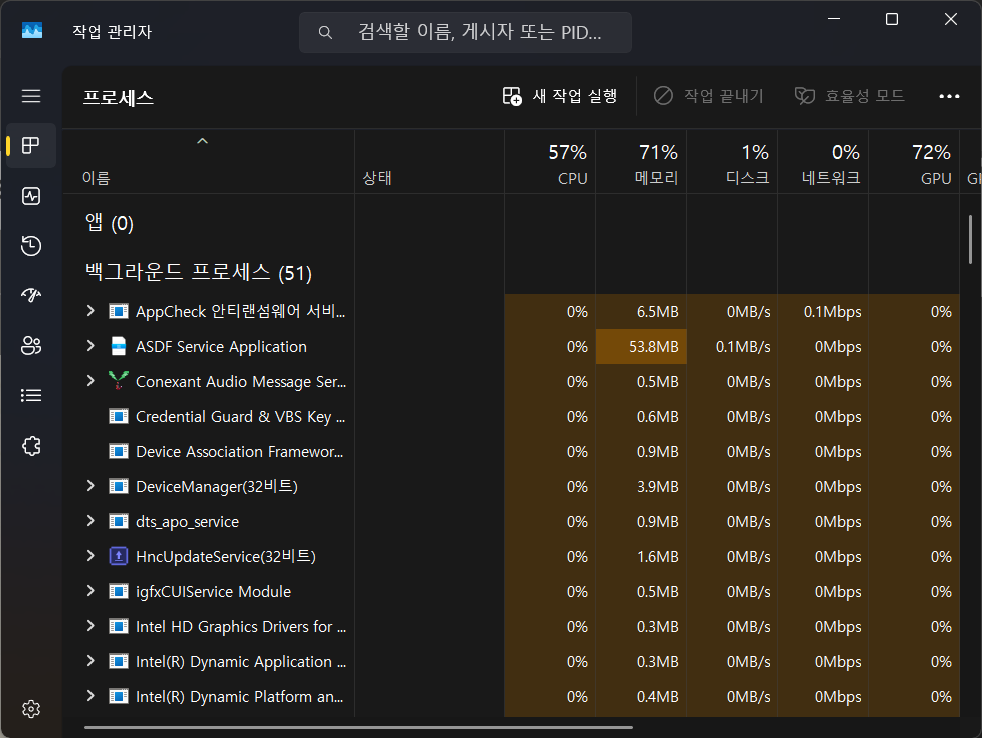Click the search box for name or PID
The height and width of the screenshot is (738, 982).
465,32
